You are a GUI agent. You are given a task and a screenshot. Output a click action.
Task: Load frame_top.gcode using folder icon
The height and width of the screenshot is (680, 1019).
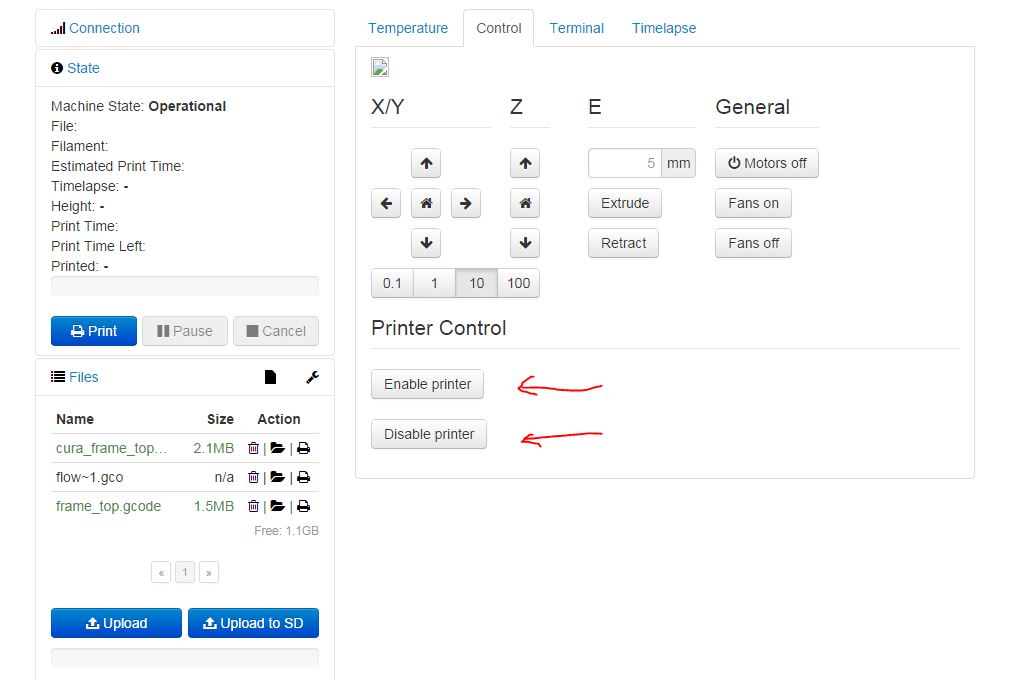pos(277,506)
